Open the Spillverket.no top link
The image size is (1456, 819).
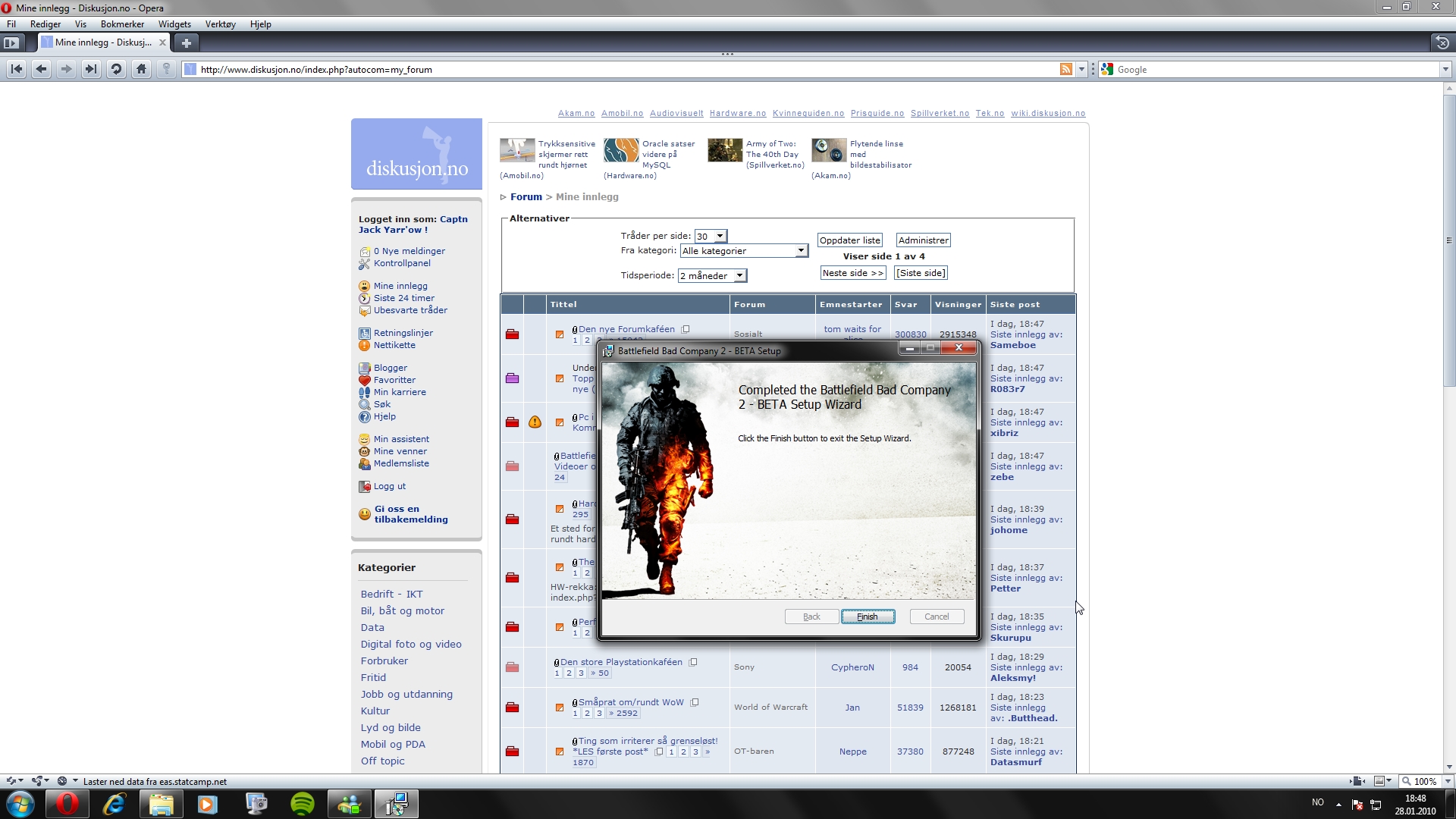tap(940, 113)
